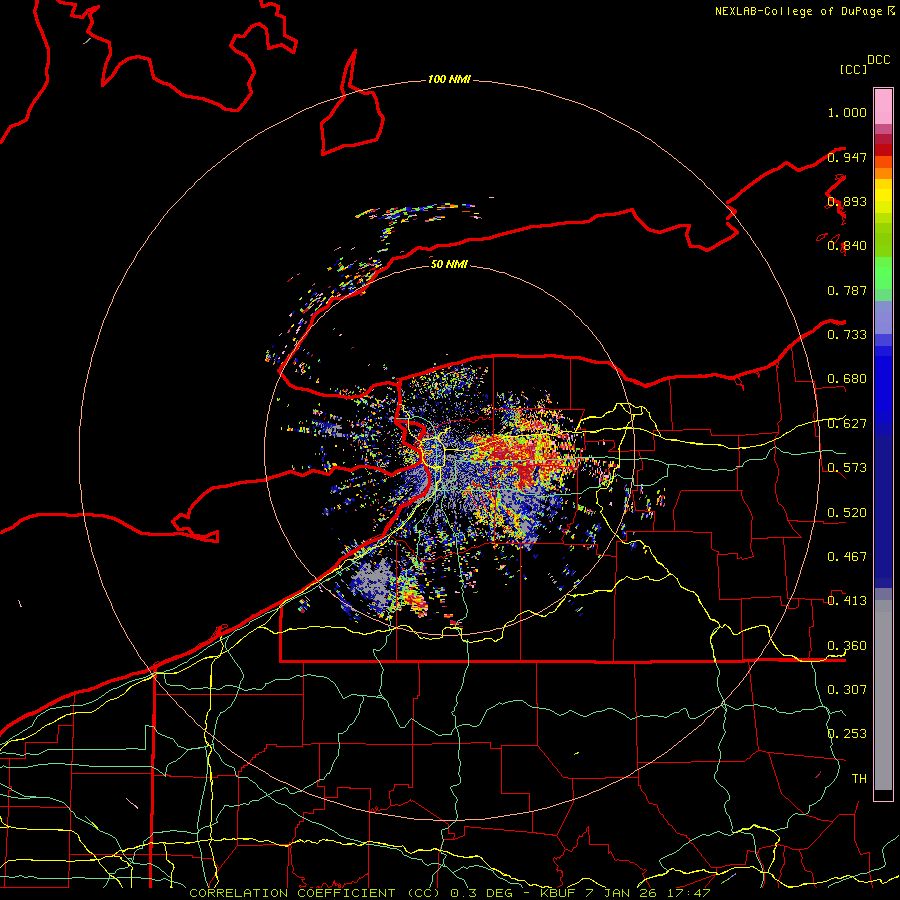900x900 pixels.
Task: Click the 0.307 color scale value
Action: (x=847, y=689)
